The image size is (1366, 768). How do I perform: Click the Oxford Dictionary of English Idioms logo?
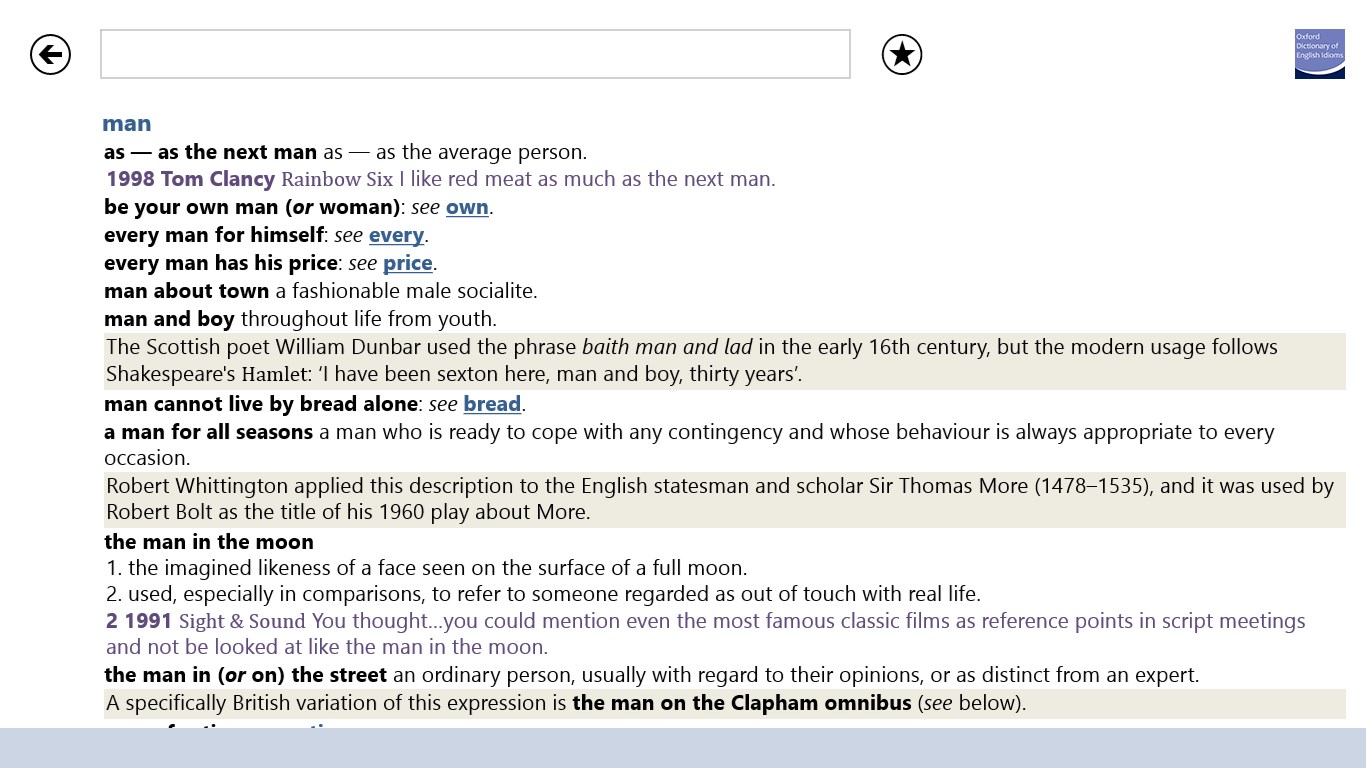coord(1319,54)
